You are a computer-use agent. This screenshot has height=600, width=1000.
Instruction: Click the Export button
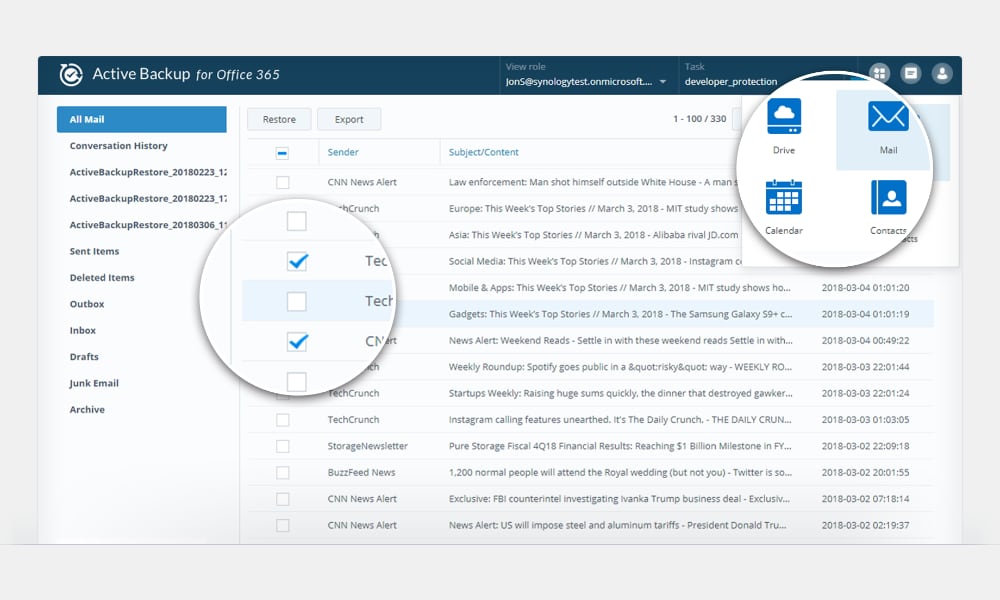coord(348,119)
